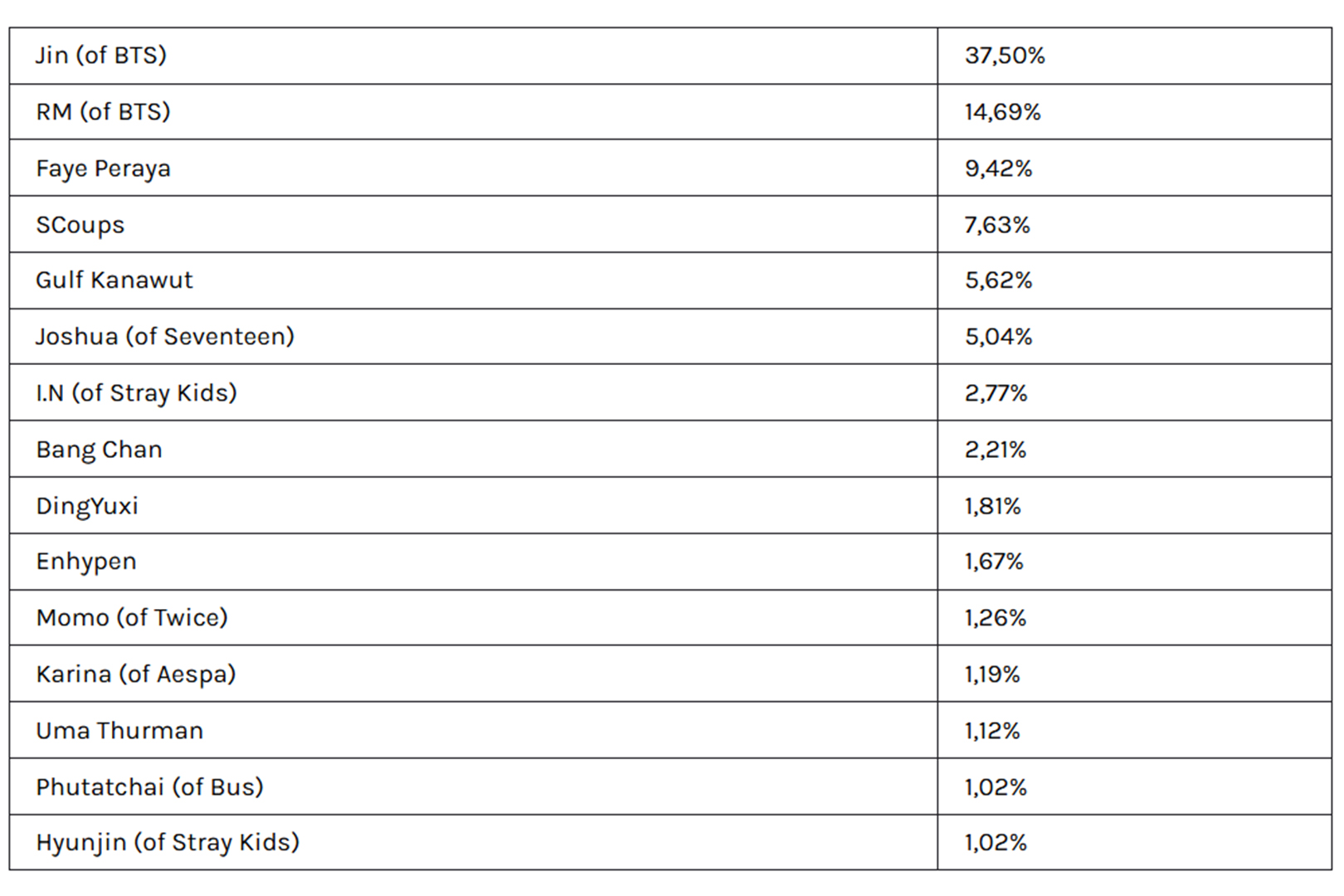Click the DingYuxi row name
Viewport: 1344px width, 896px height.
pyautogui.click(x=87, y=506)
